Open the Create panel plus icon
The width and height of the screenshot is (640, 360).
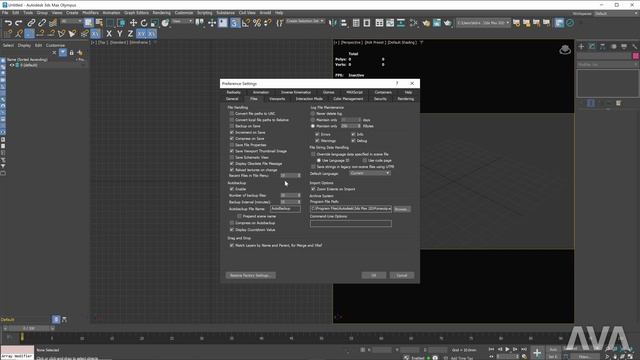(x=581, y=47)
